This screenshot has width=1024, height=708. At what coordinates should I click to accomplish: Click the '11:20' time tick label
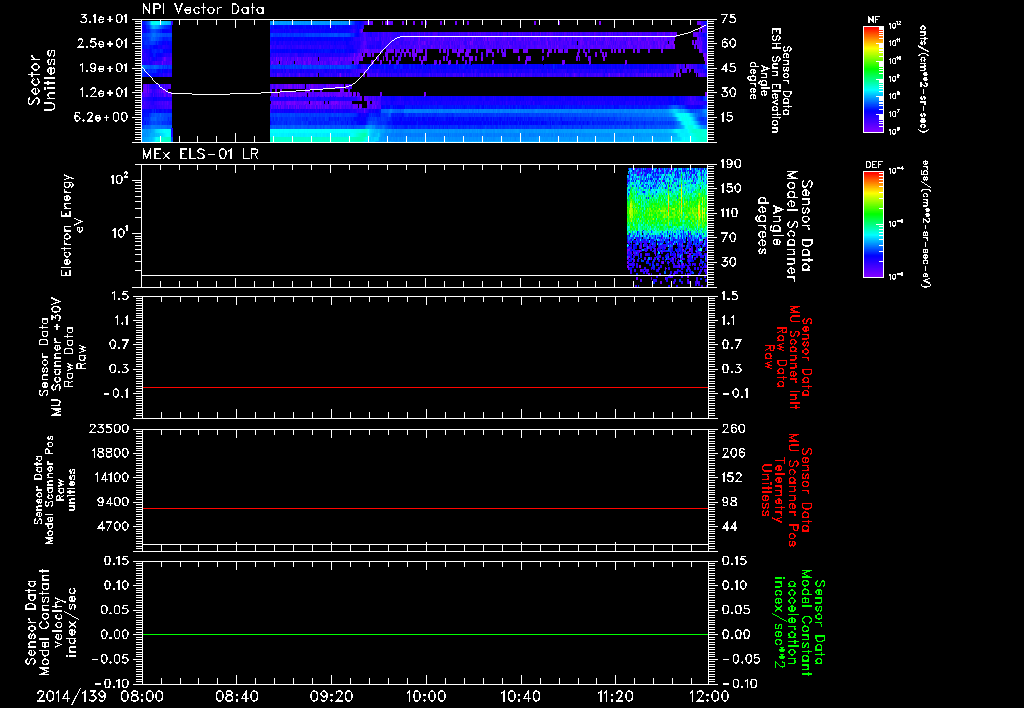615,696
